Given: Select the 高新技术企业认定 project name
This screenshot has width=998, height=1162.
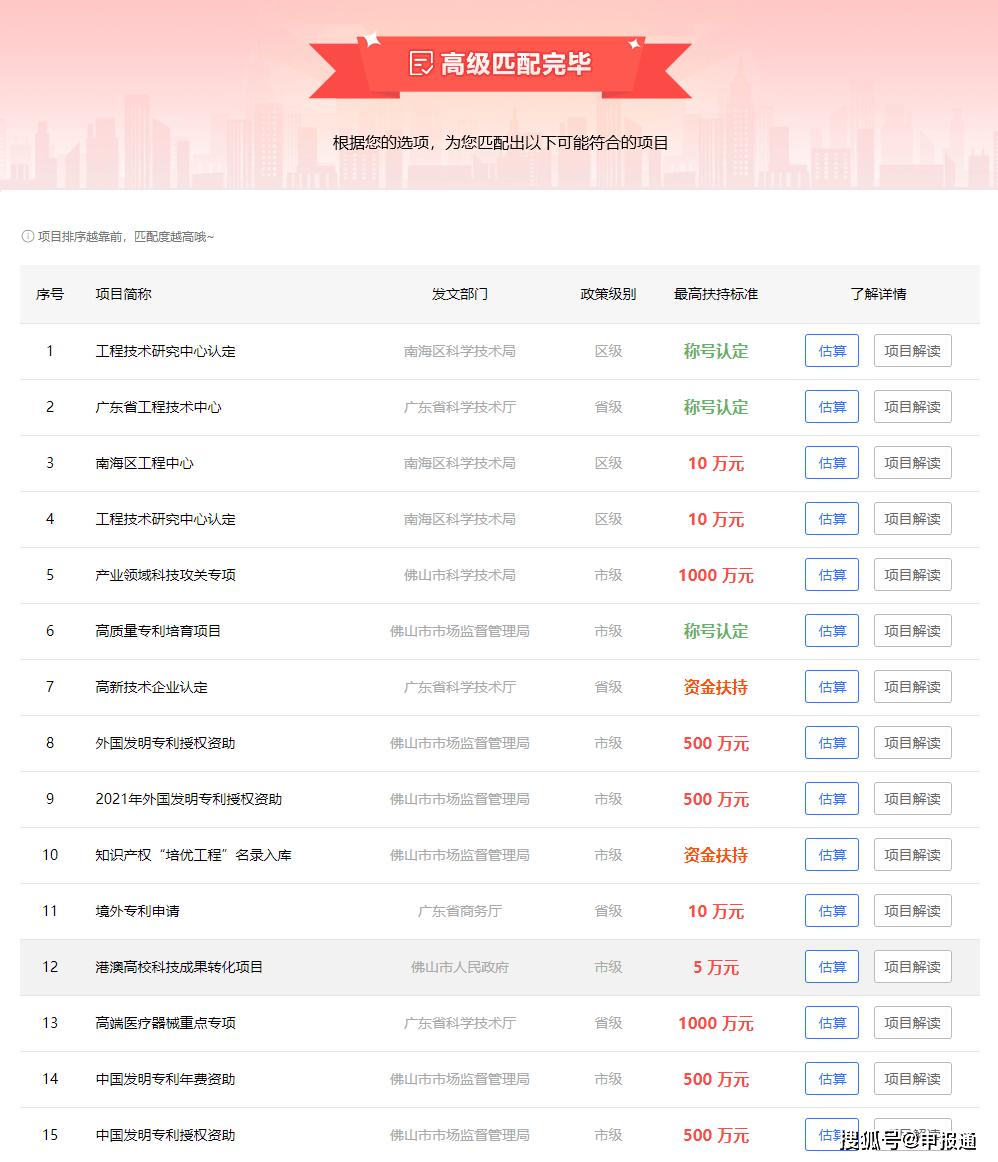Looking at the screenshot, I should pos(151,687).
